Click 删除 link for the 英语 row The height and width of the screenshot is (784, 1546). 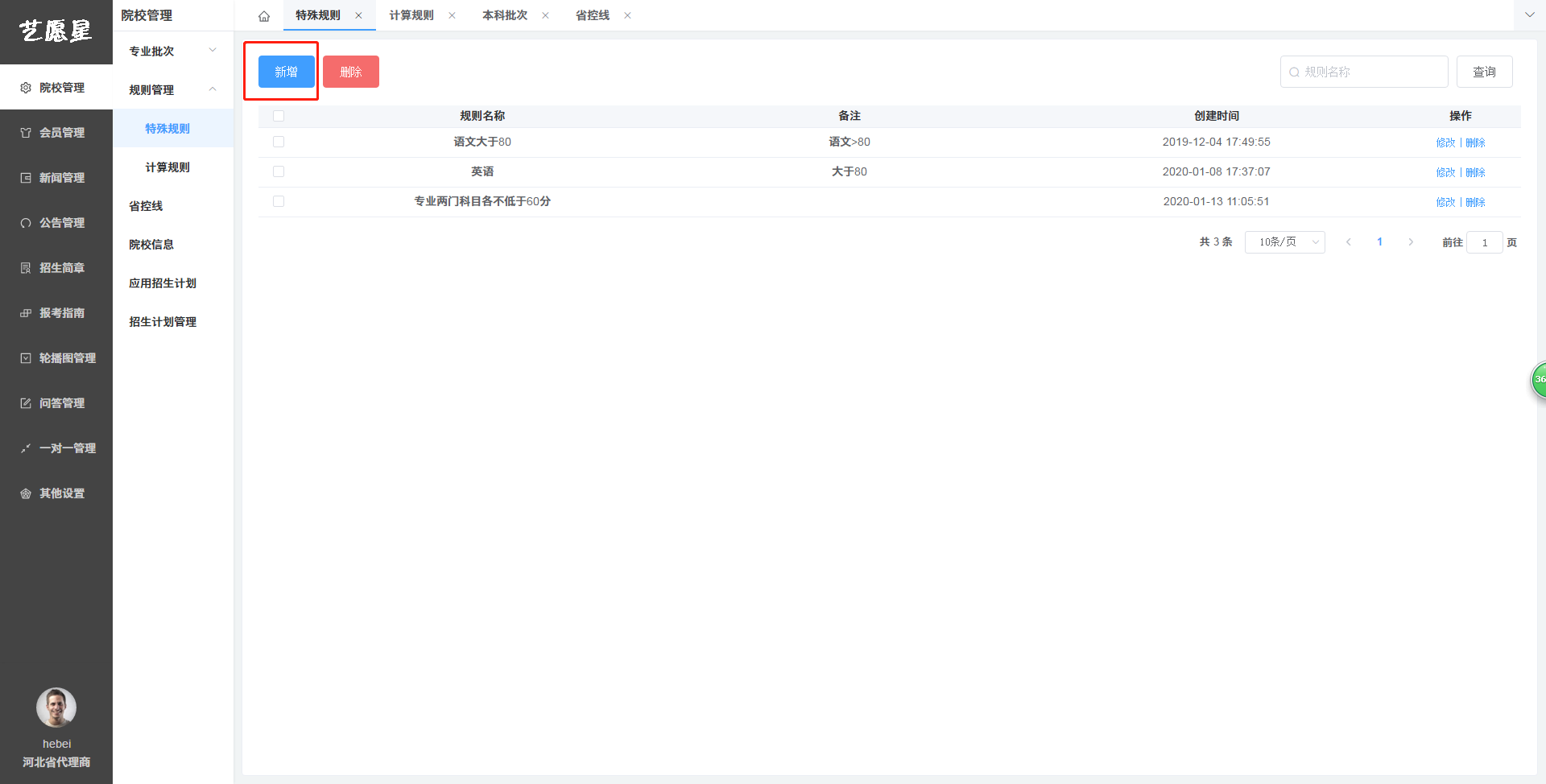[x=1475, y=172]
